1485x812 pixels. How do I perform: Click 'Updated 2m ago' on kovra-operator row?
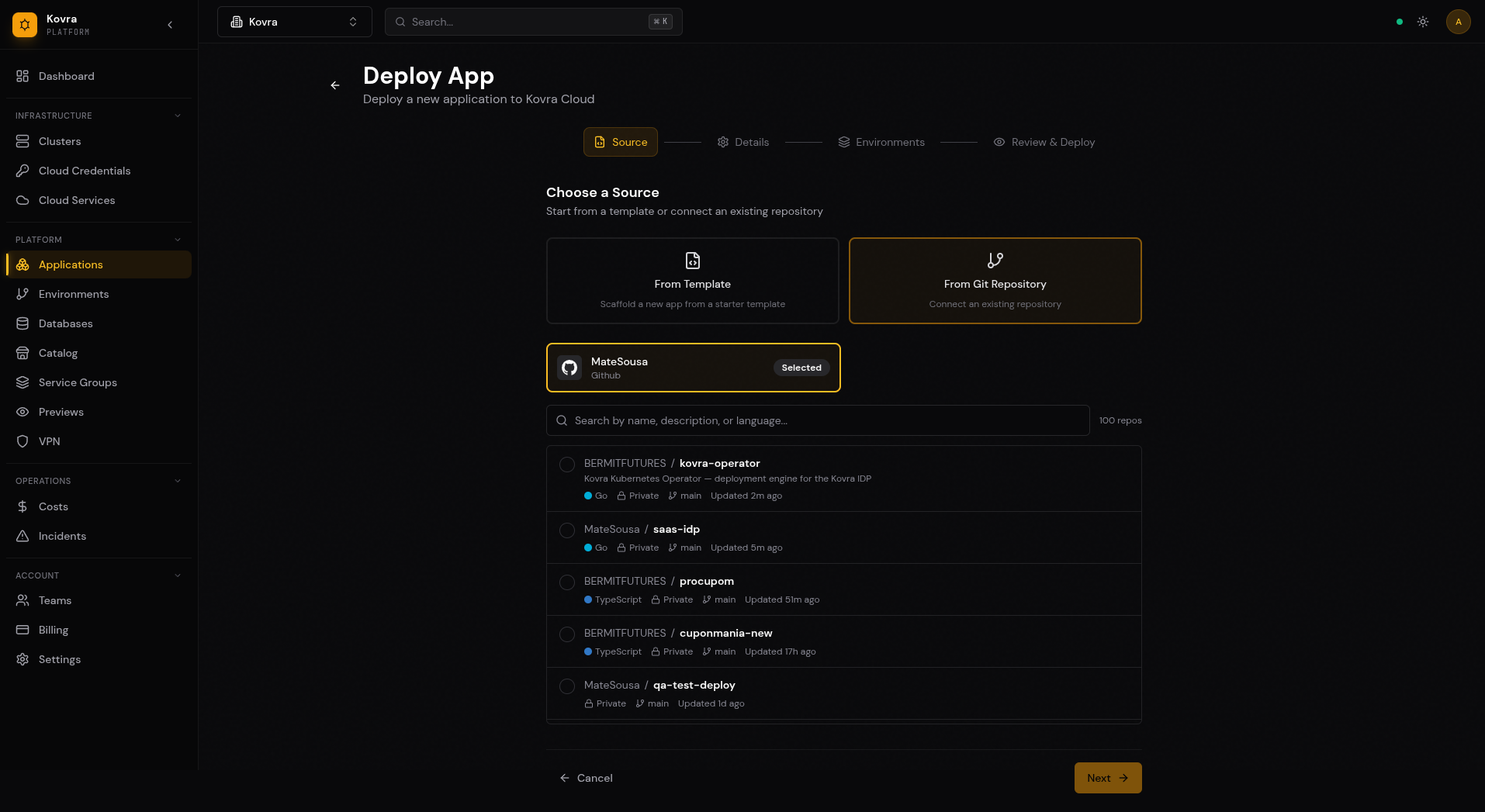pyautogui.click(x=746, y=496)
